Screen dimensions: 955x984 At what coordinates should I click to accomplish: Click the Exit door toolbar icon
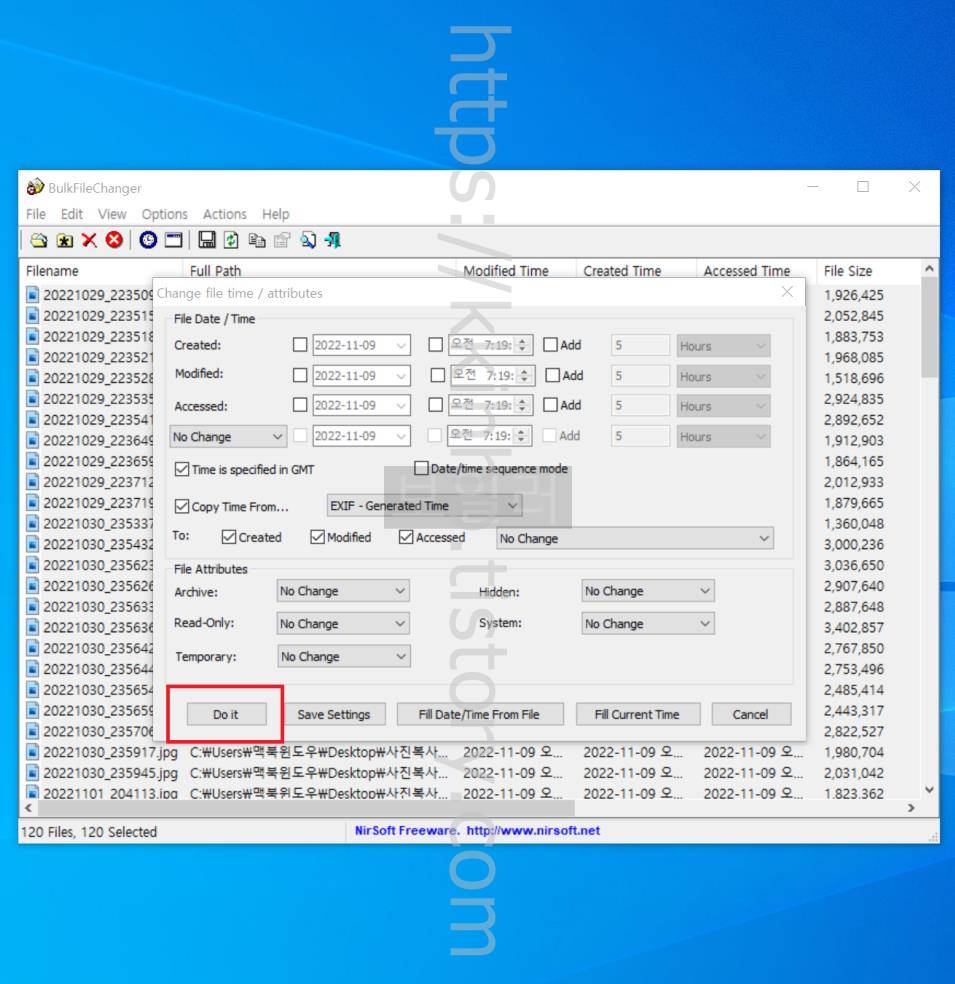333,240
